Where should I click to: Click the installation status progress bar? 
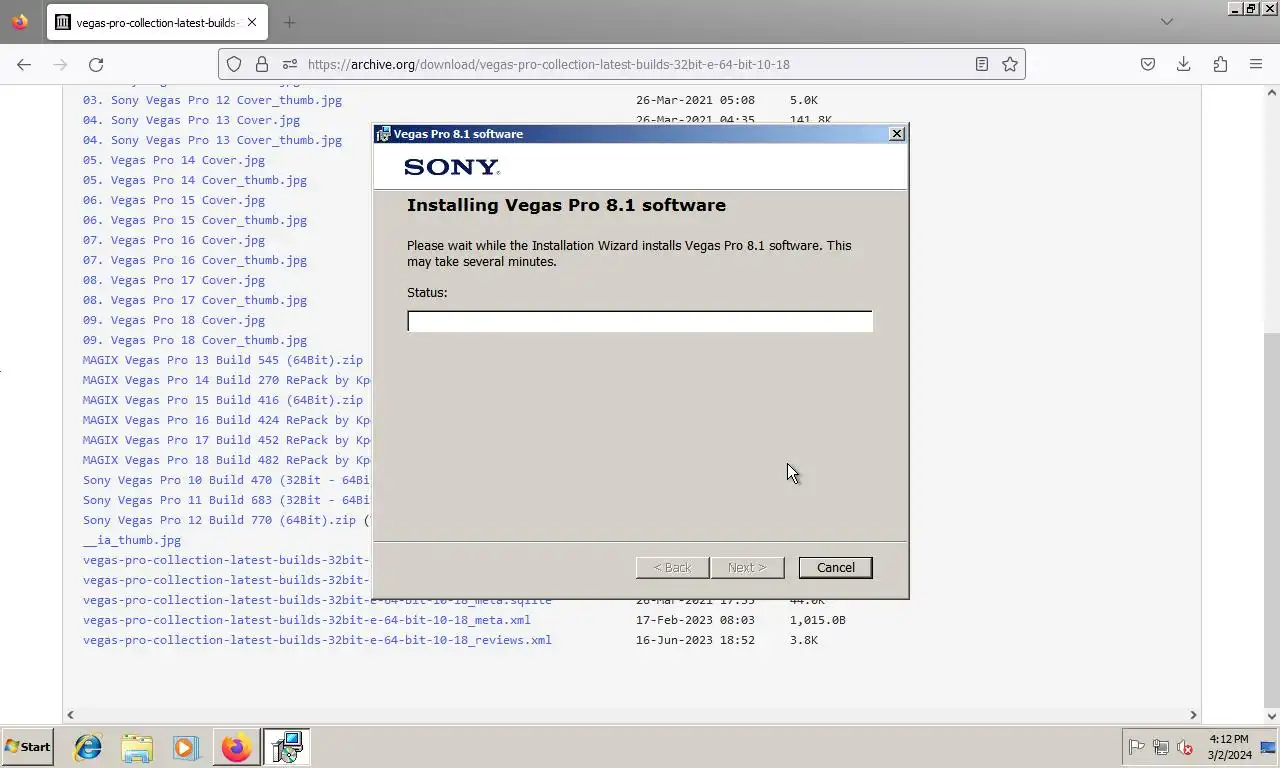click(640, 321)
